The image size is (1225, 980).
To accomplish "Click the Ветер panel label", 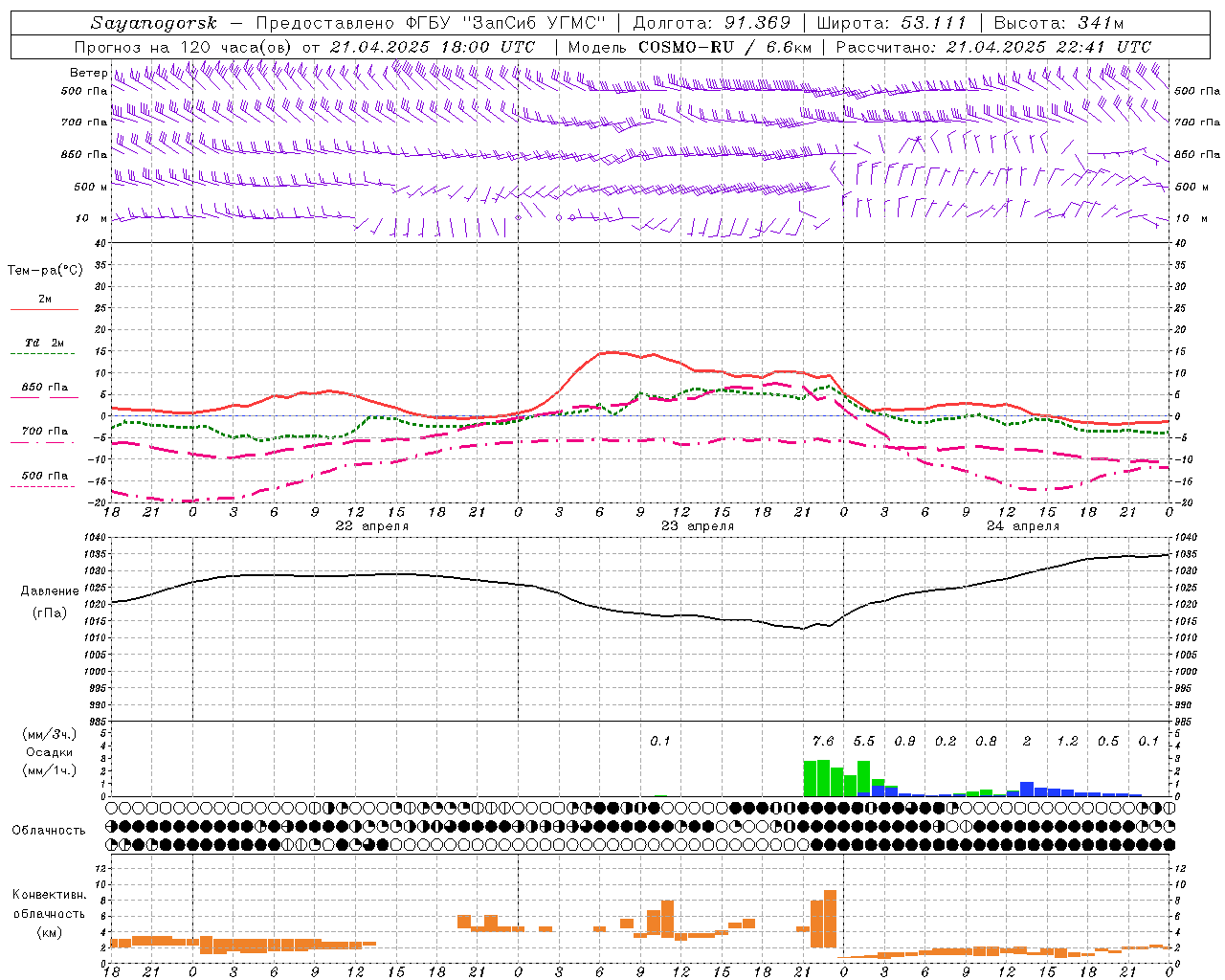I will pos(88,73).
